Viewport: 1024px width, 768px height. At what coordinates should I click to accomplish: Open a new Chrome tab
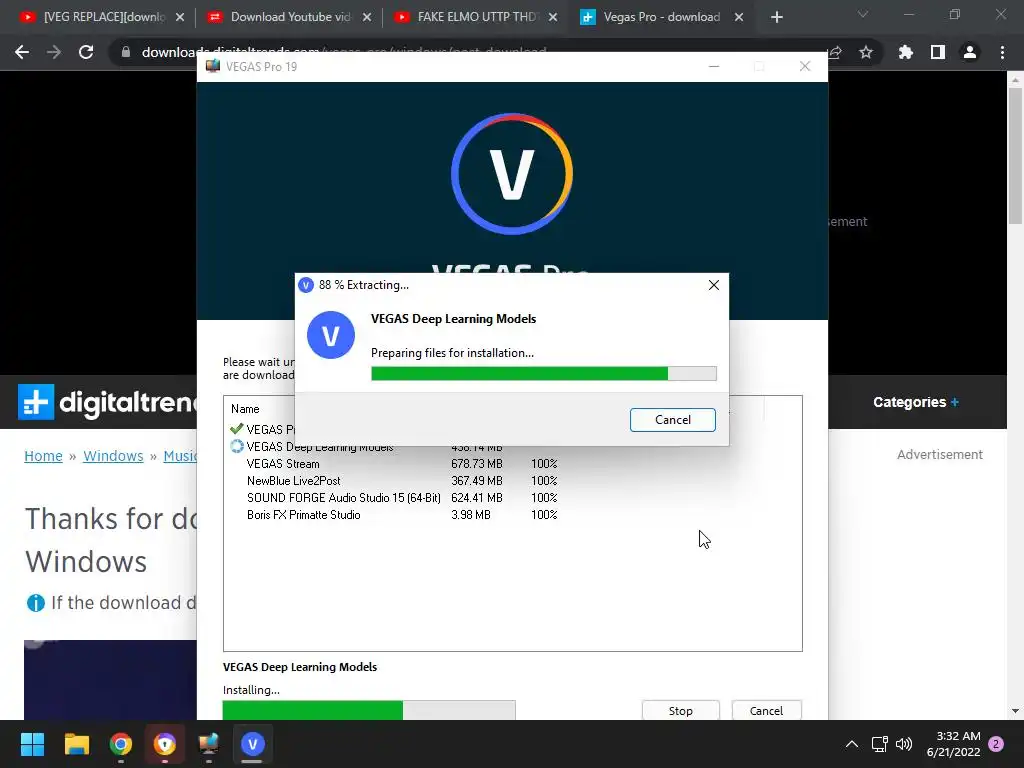(x=776, y=17)
